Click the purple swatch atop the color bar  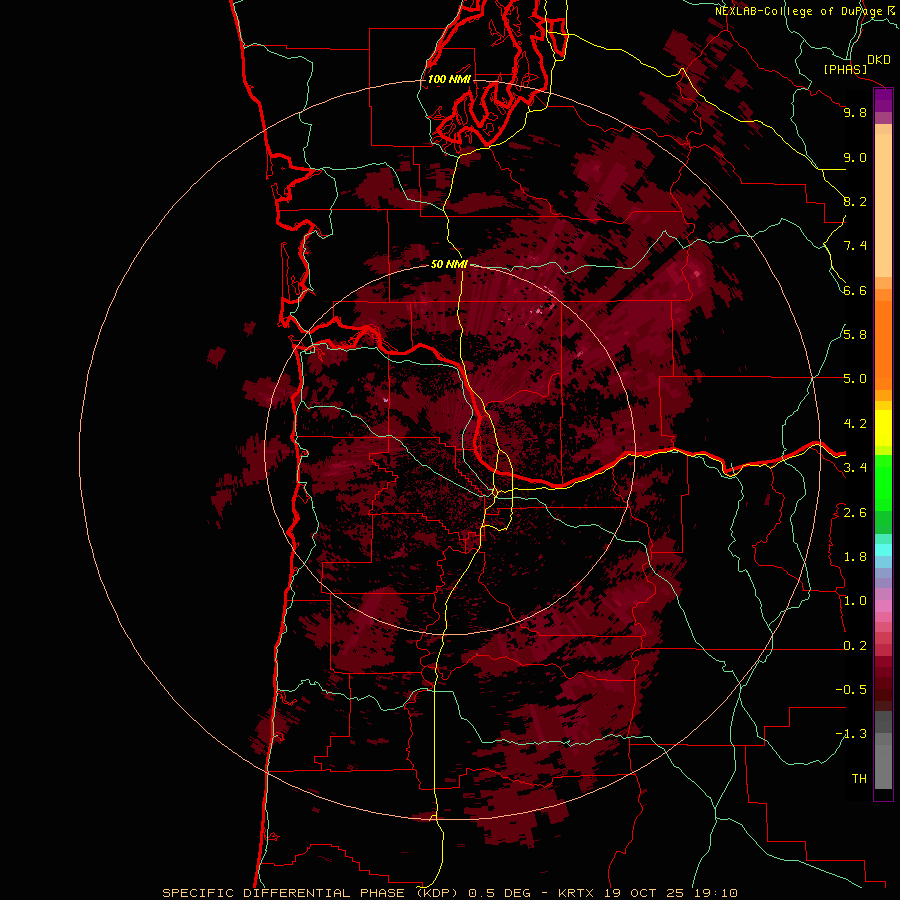coord(883,101)
